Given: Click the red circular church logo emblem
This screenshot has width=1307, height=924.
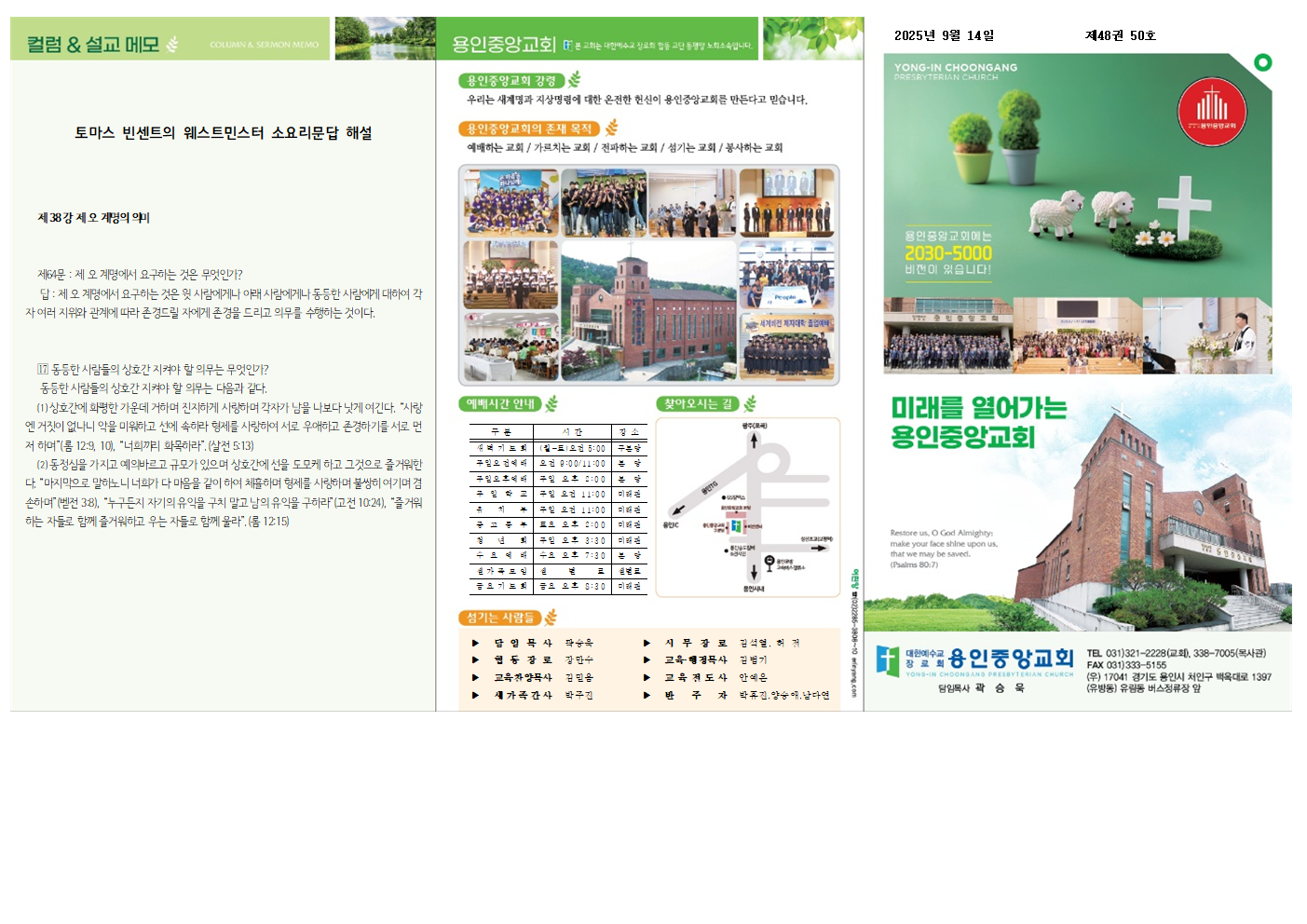Looking at the screenshot, I should 1211,113.
